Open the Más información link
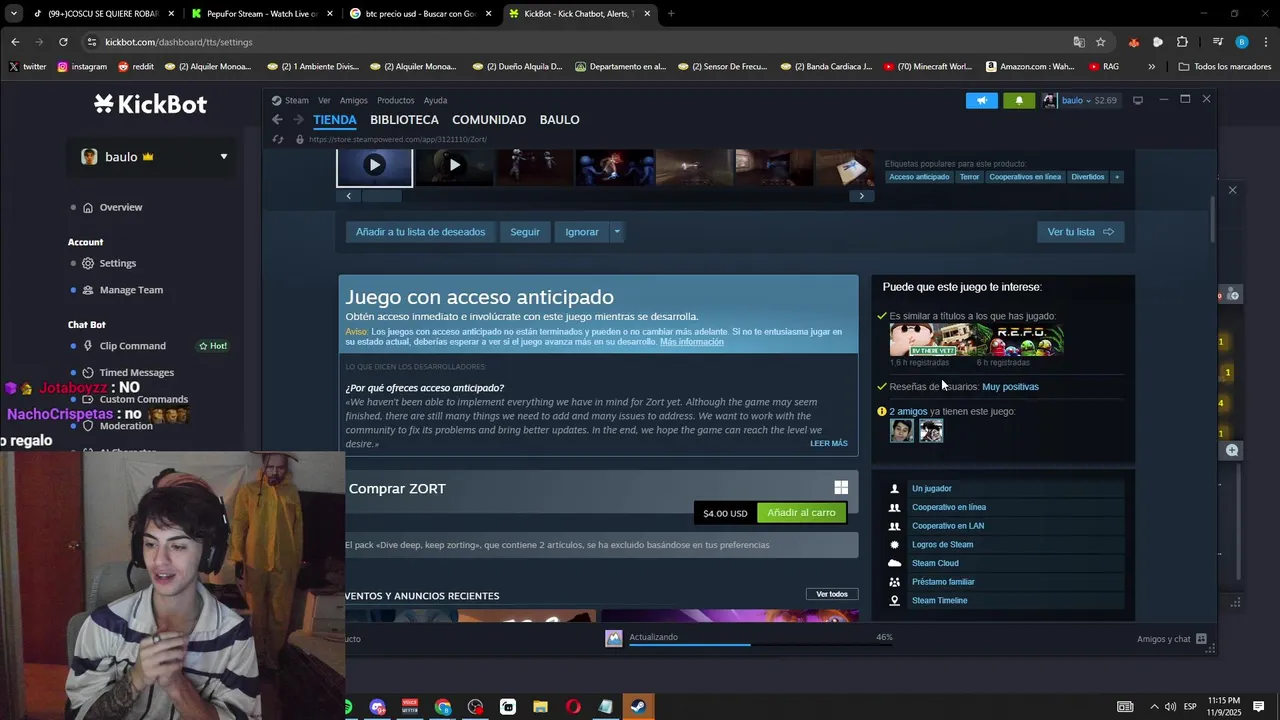Screen dimensions: 1280x720 pyautogui.click(x=692, y=342)
